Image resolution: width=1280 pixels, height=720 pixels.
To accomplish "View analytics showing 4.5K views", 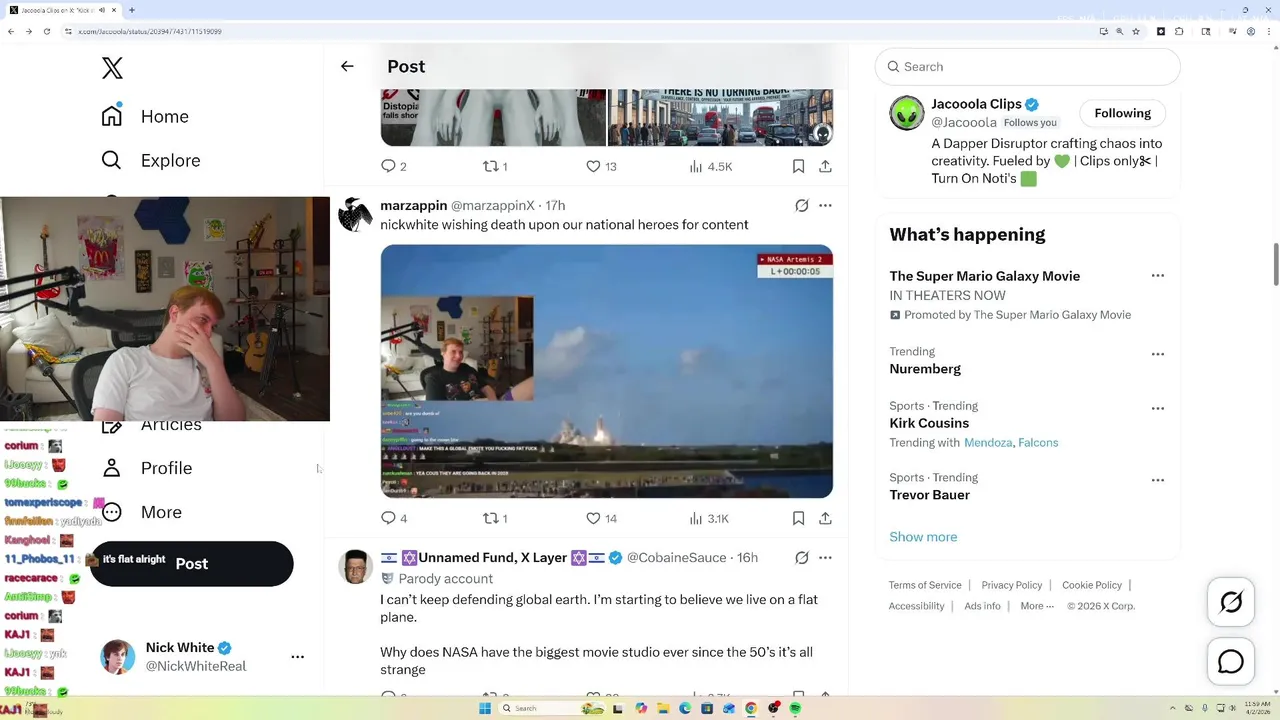I will 711,166.
